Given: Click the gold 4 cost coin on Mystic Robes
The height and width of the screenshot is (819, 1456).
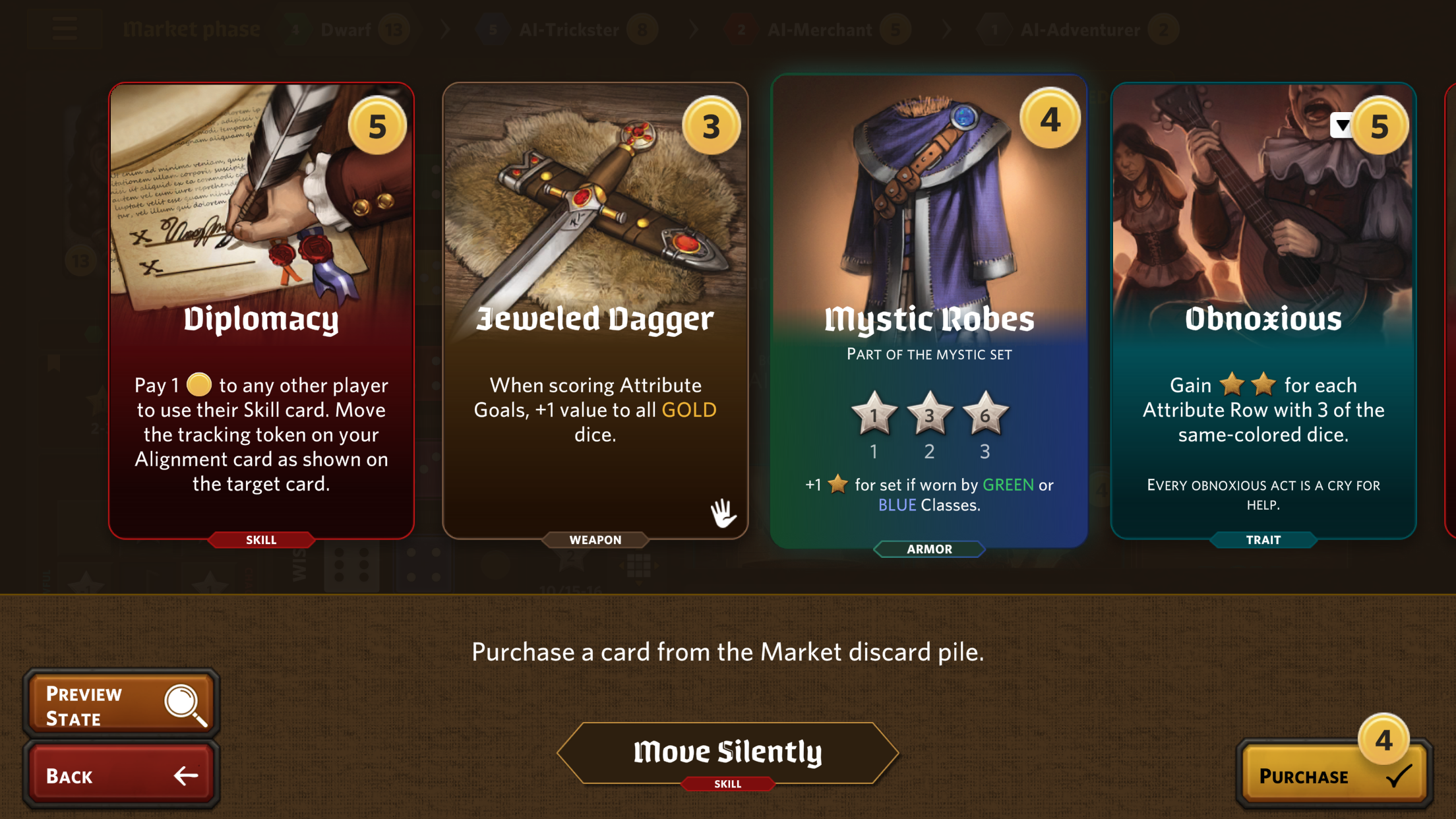Looking at the screenshot, I should tap(1050, 119).
